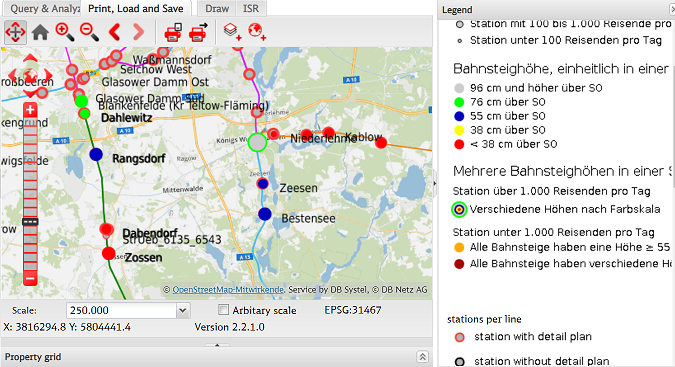
Task: Switch to the Draw tab
Action: [x=217, y=9]
